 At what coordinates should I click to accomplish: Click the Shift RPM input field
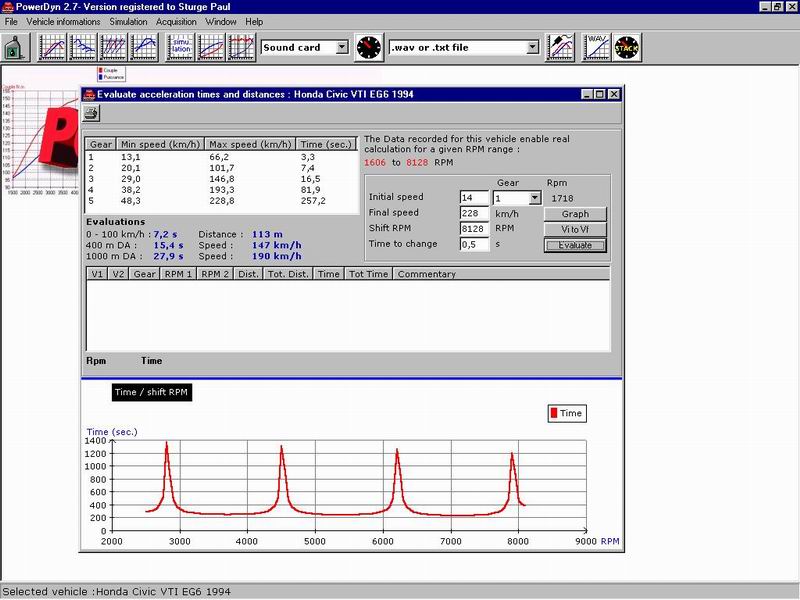pos(474,229)
